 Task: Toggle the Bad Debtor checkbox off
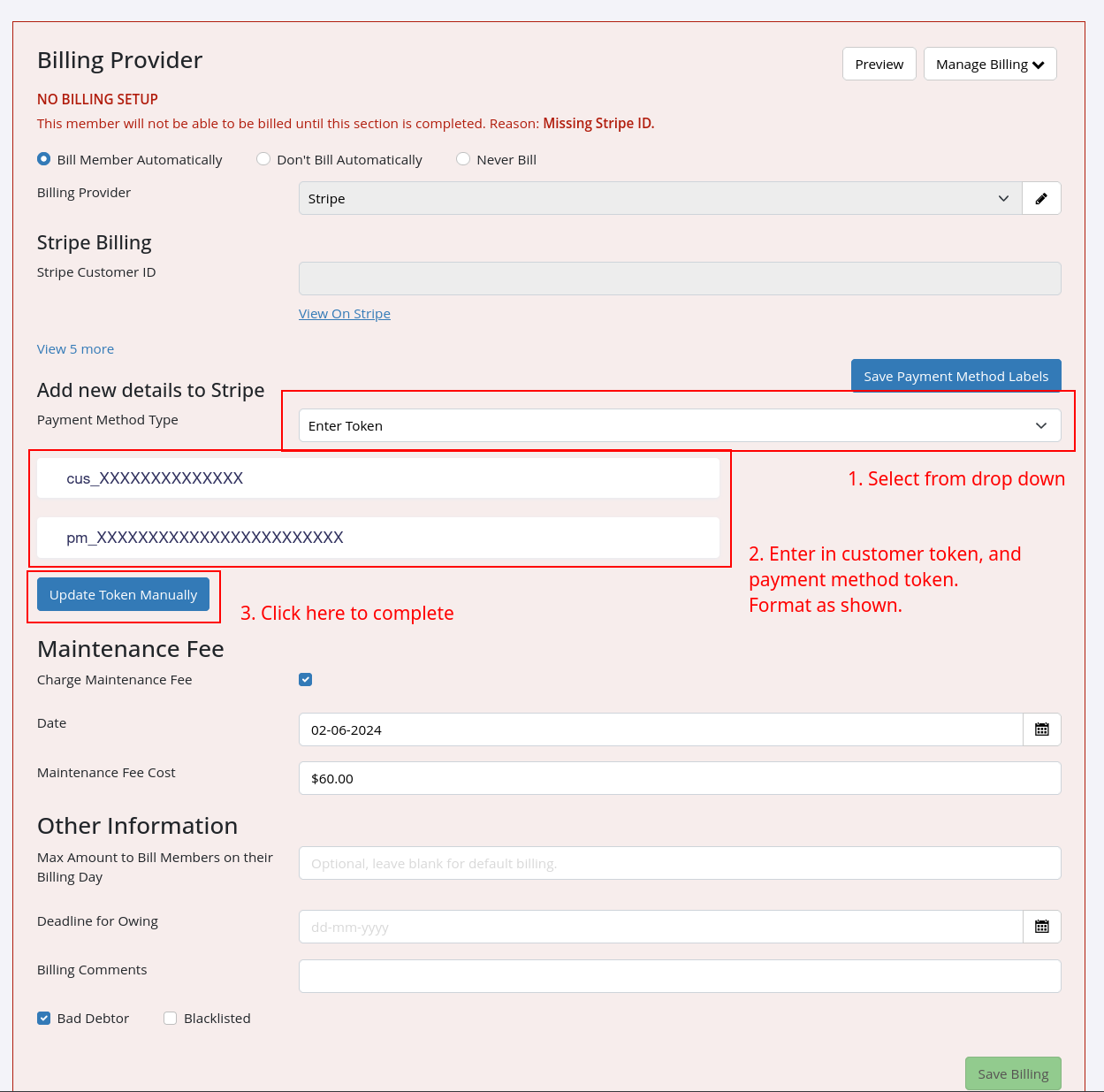[43, 1018]
